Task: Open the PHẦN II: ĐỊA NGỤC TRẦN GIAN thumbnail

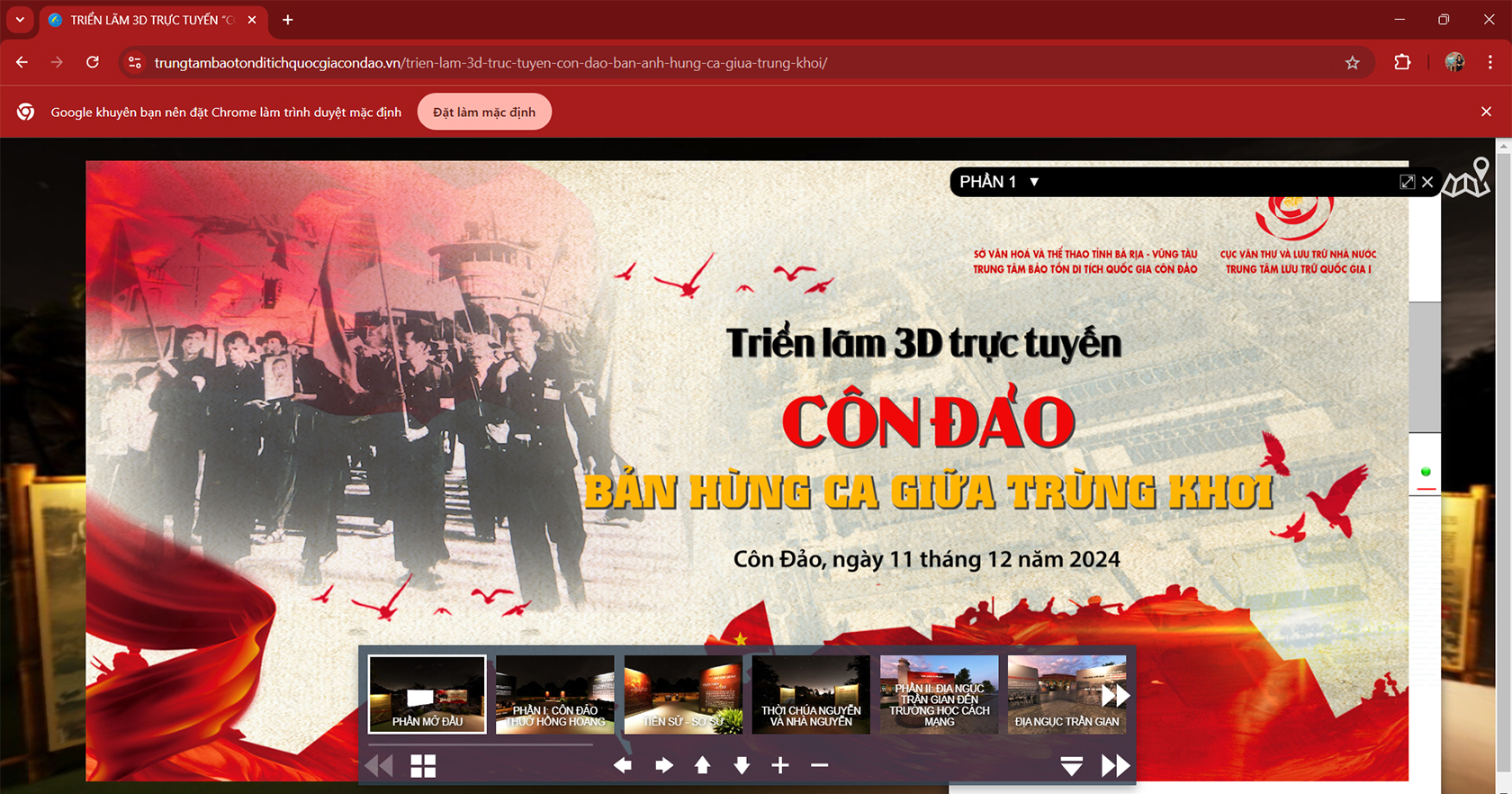Action: click(939, 694)
